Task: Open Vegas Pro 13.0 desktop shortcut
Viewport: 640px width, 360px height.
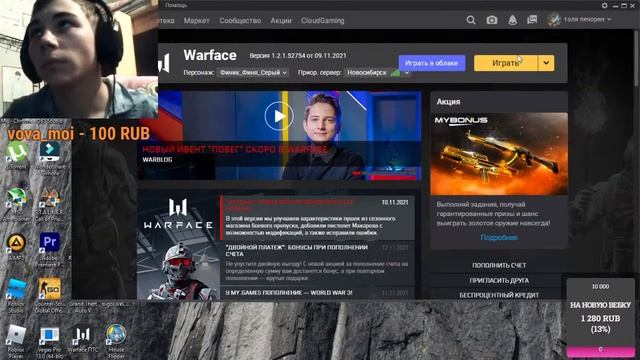Action: click(x=50, y=342)
